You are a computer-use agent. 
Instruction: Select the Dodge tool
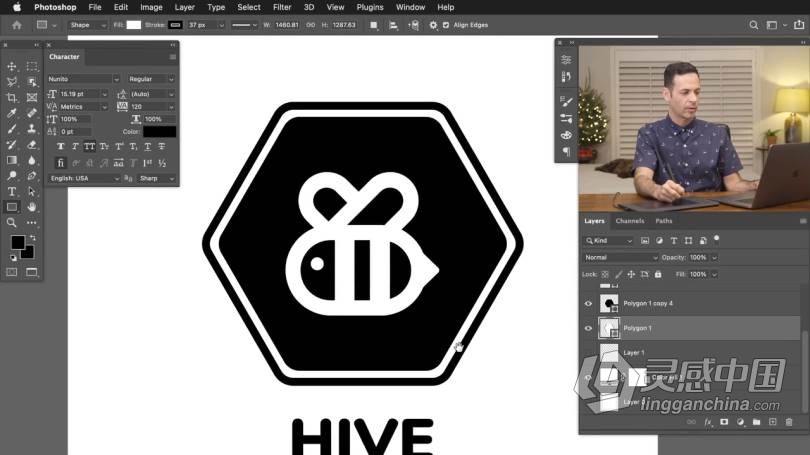tap(11, 176)
